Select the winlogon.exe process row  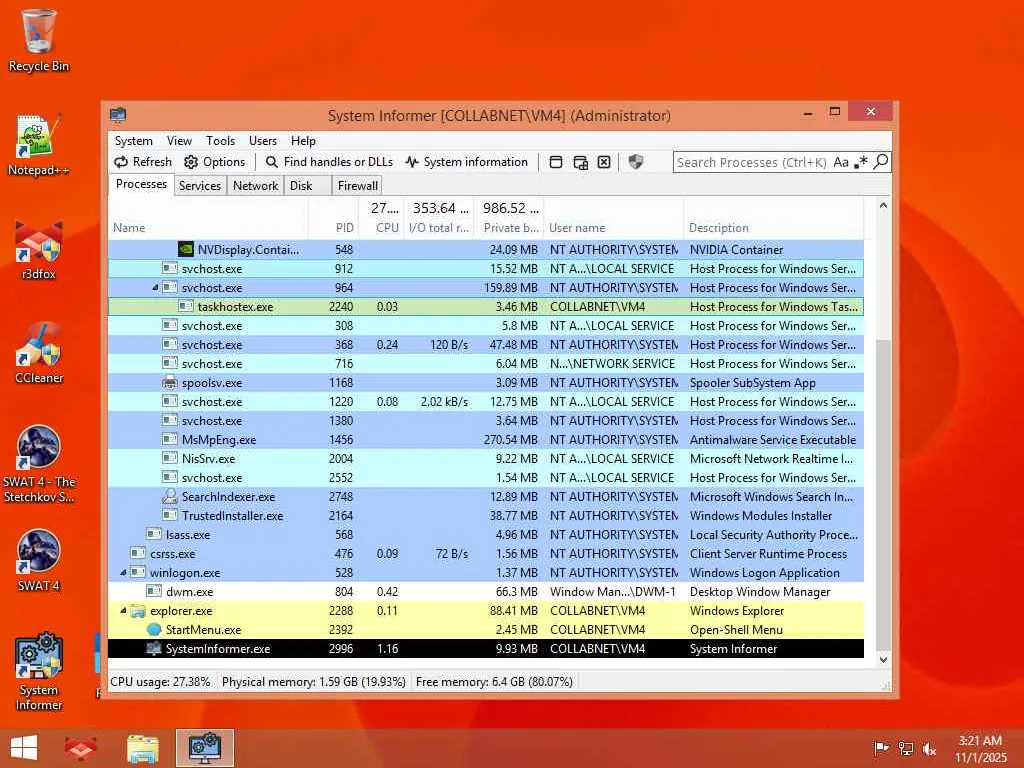point(486,573)
